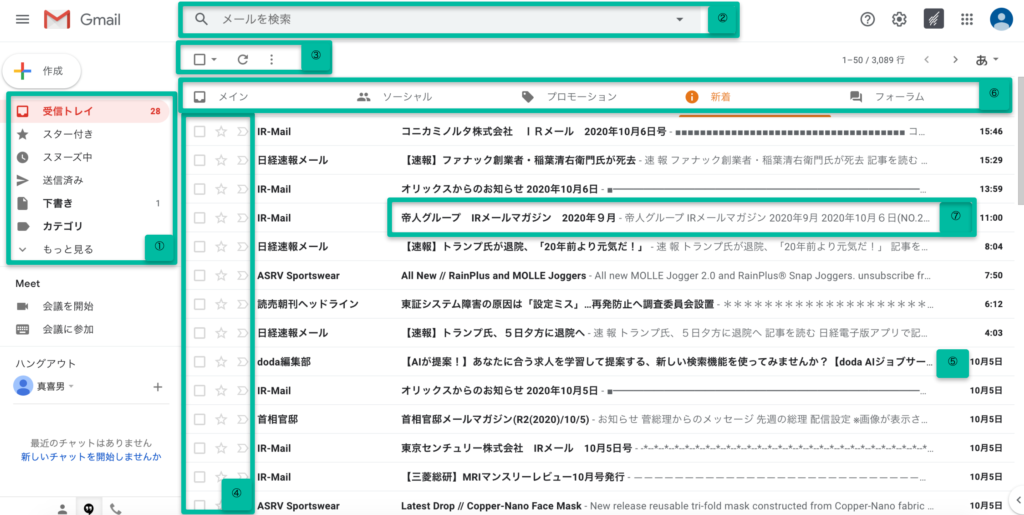Open the select-all checkbox dropdown arrow
Image resolution: width=1024 pixels, height=515 pixels.
point(214,60)
